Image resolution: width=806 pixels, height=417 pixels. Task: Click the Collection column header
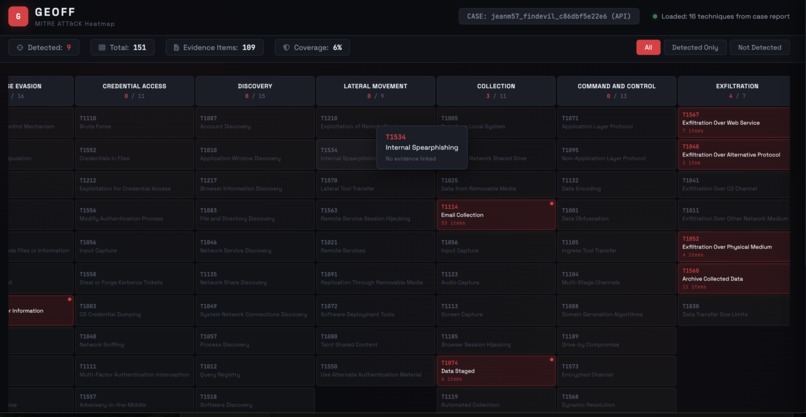tap(496, 91)
